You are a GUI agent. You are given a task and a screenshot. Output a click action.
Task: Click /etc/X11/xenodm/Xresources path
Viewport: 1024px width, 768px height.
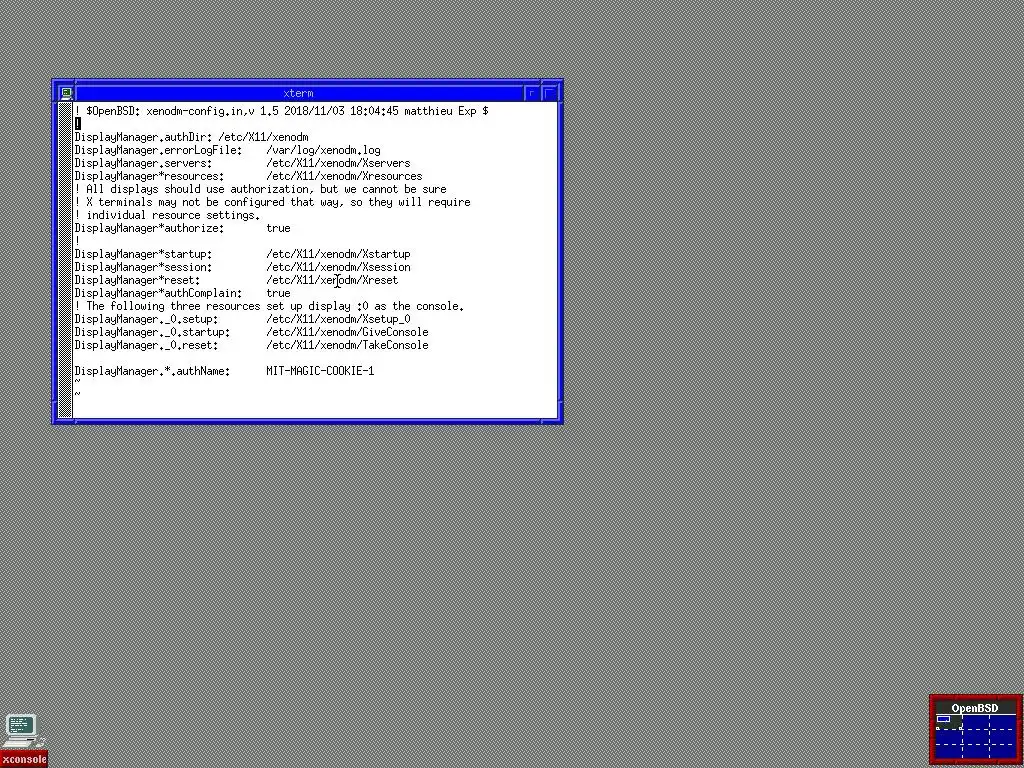pos(344,176)
